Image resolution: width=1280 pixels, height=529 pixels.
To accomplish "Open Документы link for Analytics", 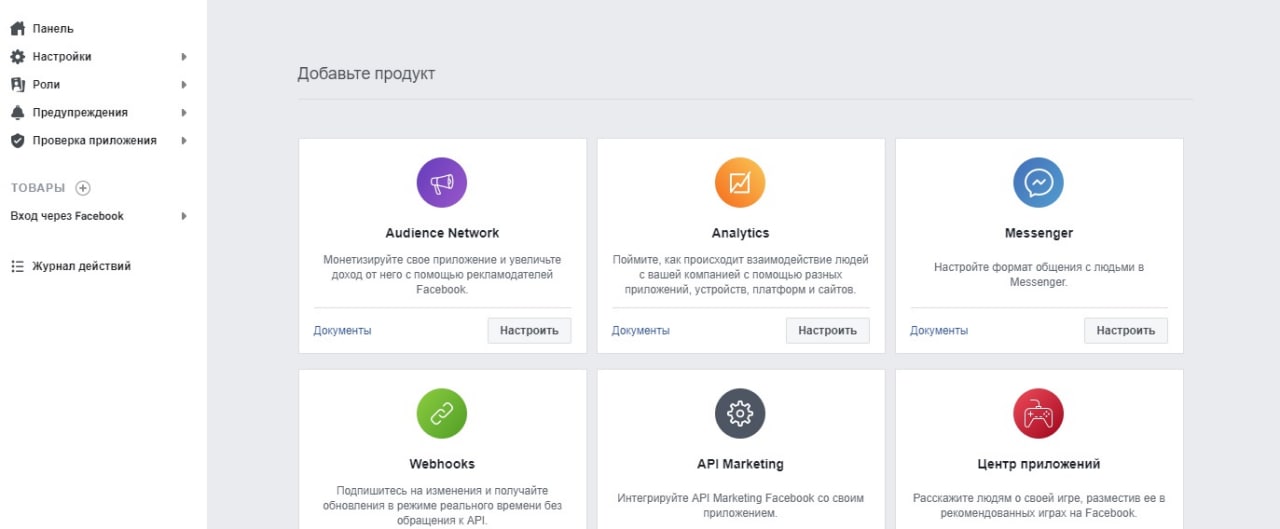I will coord(641,331).
